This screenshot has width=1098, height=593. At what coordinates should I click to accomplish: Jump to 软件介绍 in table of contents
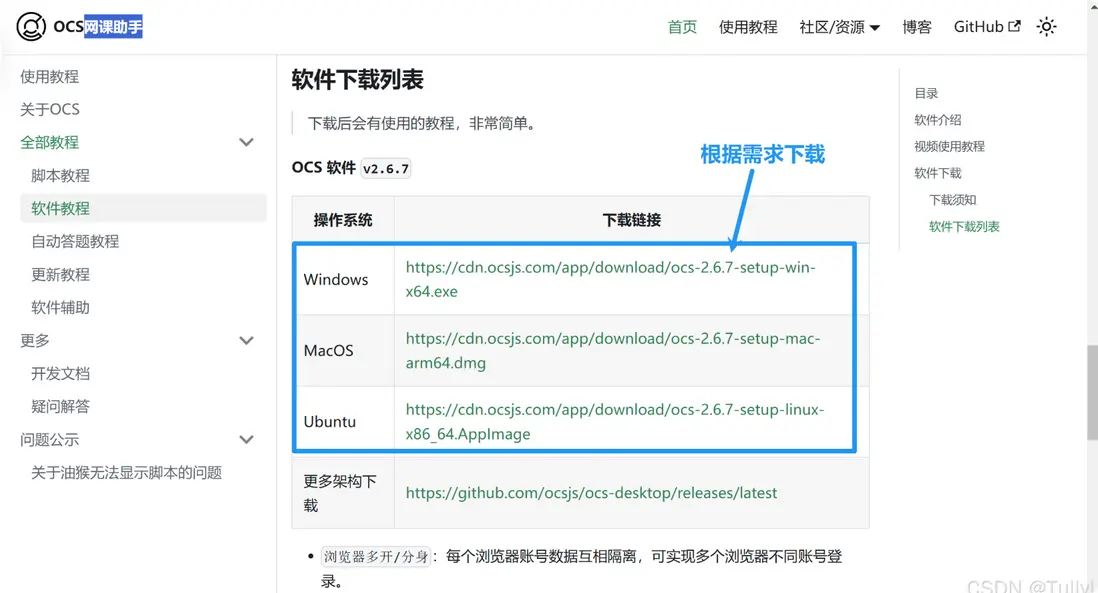click(938, 120)
